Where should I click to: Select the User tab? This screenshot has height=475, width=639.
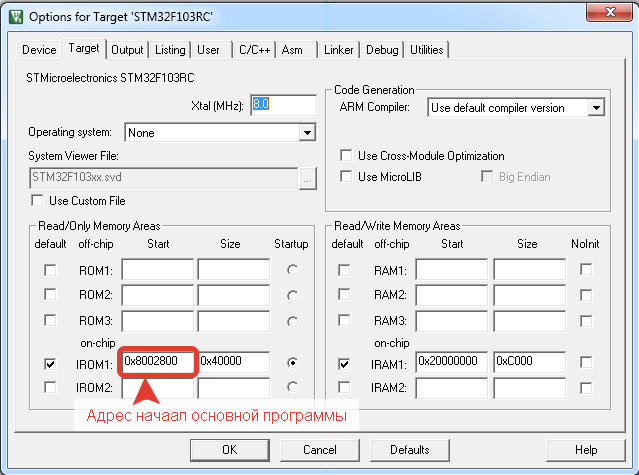[209, 50]
